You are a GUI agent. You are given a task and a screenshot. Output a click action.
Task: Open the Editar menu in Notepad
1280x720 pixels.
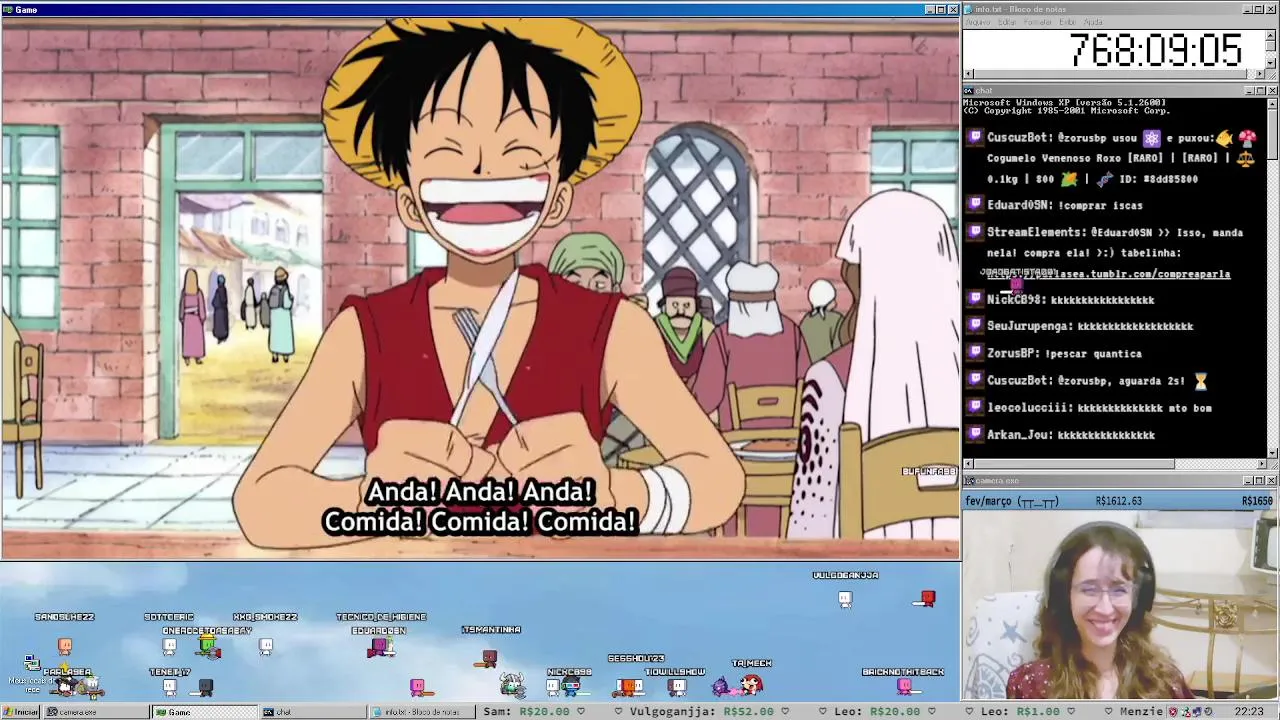point(1007,22)
